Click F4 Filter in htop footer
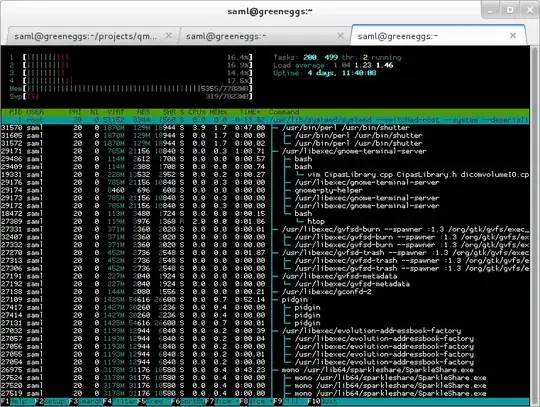 (120, 401)
